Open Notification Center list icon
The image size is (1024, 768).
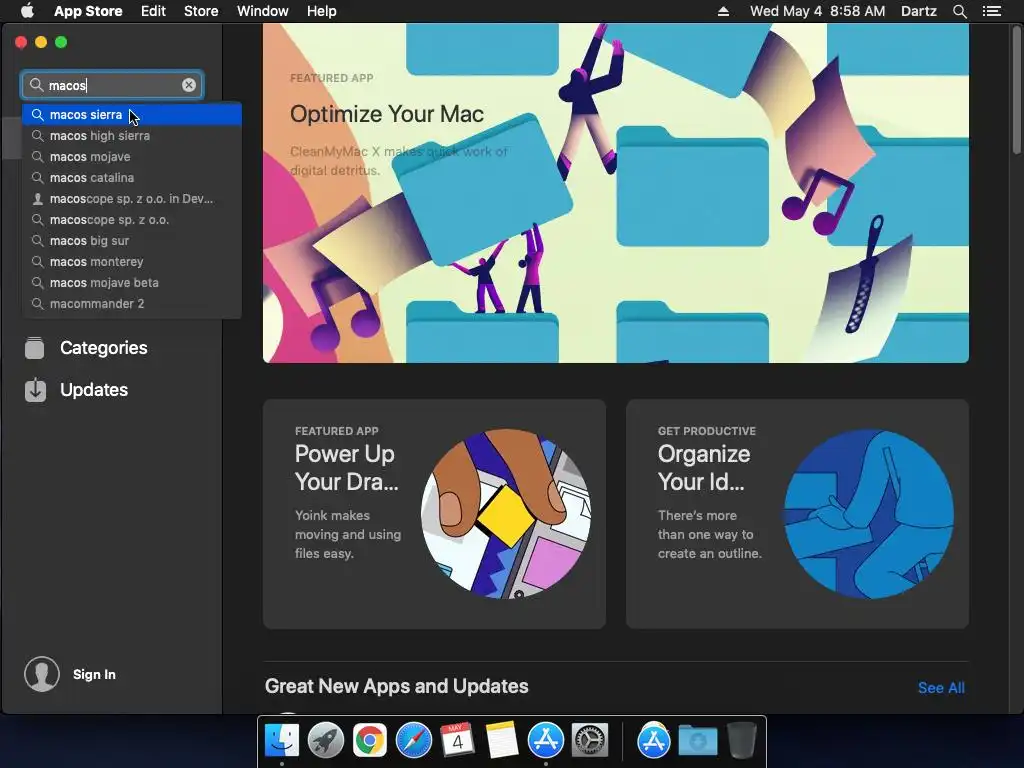[992, 11]
